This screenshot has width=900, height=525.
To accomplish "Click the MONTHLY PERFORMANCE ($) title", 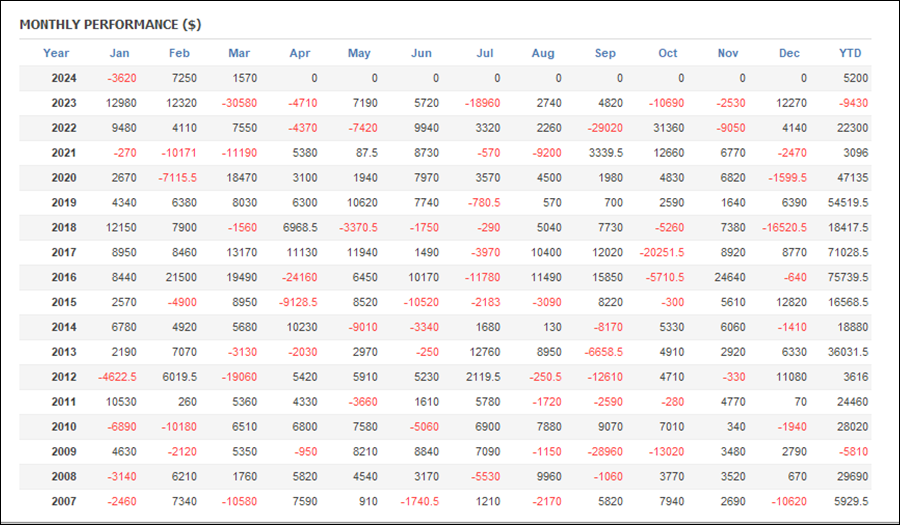I will click(110, 25).
